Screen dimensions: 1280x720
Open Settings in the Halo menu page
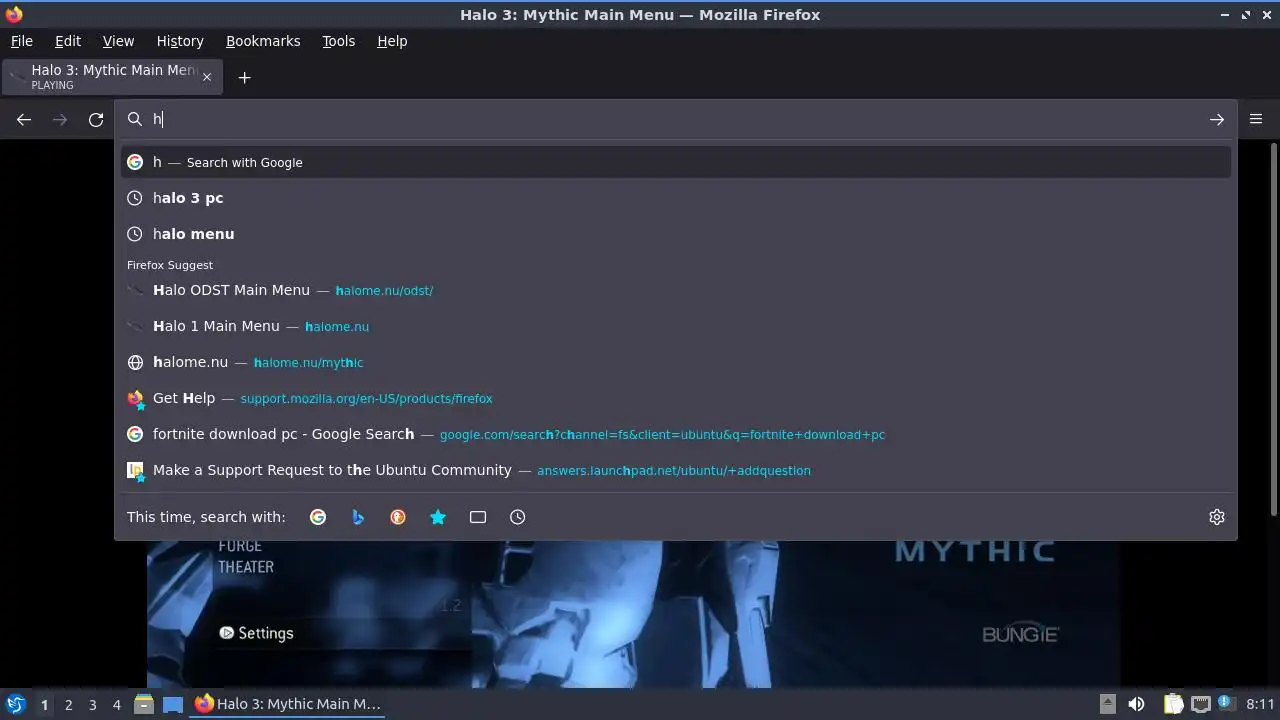pyautogui.click(x=256, y=633)
